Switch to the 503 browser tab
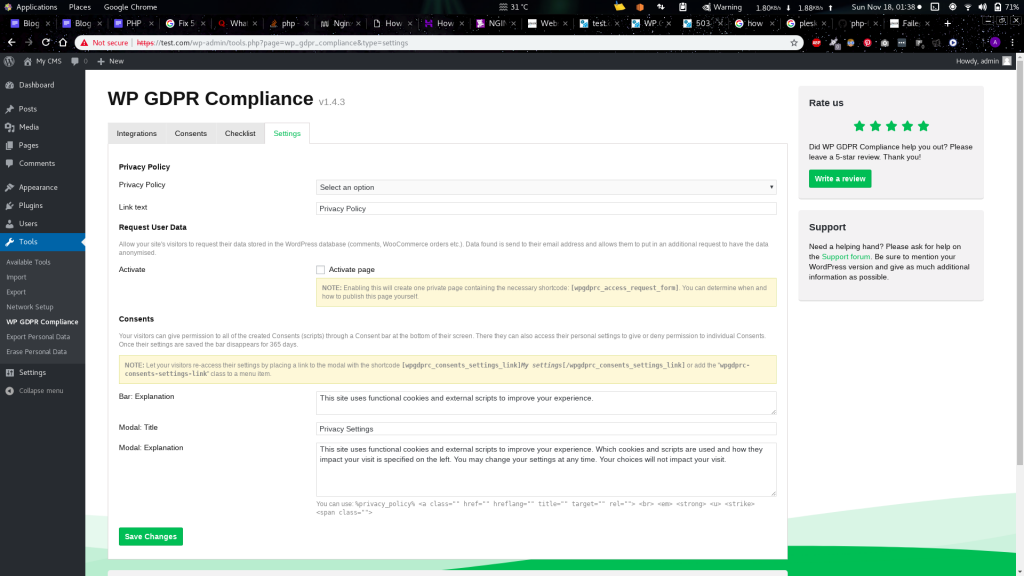Viewport: 1024px width, 576px height. point(703,24)
